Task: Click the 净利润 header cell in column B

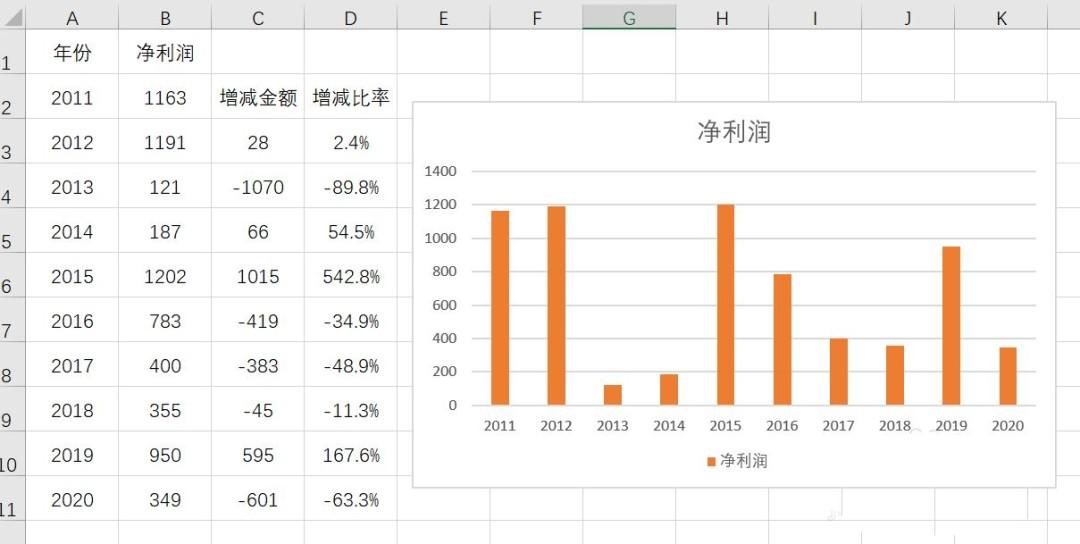Action: pyautogui.click(x=165, y=53)
